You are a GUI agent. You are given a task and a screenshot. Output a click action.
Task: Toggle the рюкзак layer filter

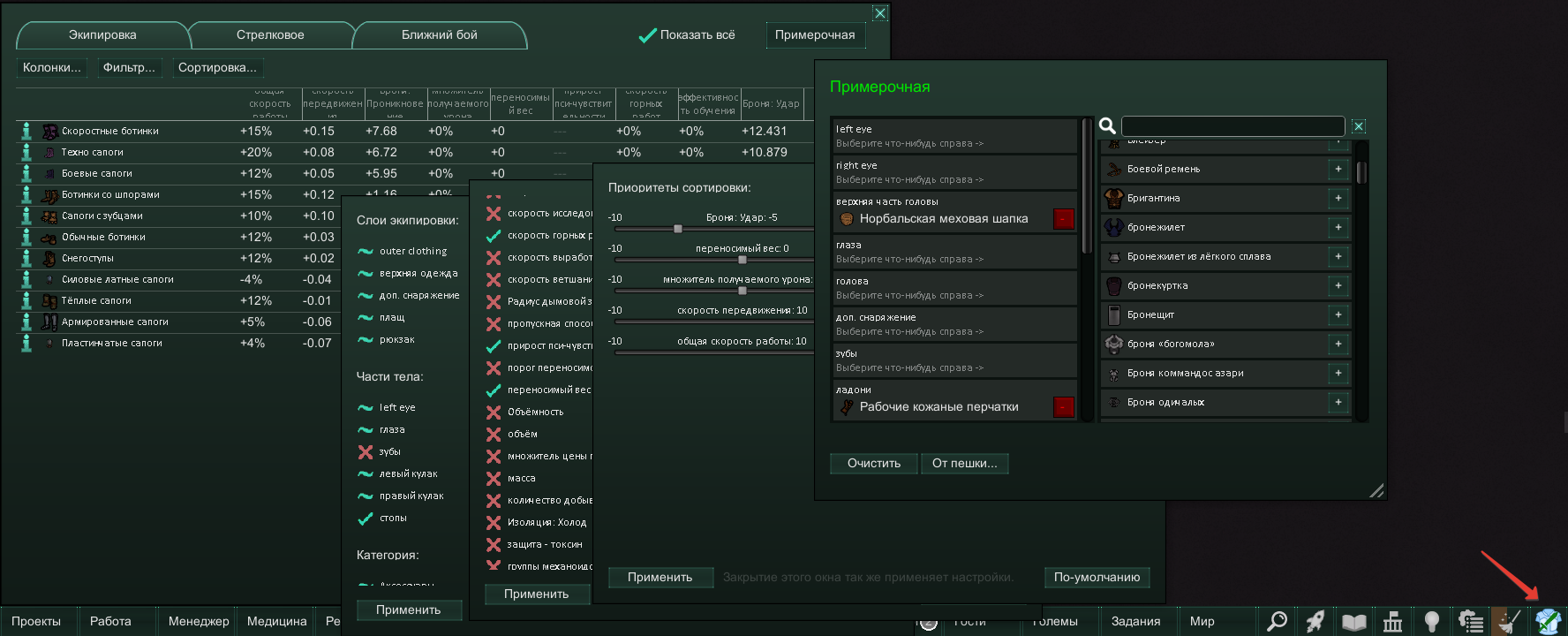pos(365,339)
